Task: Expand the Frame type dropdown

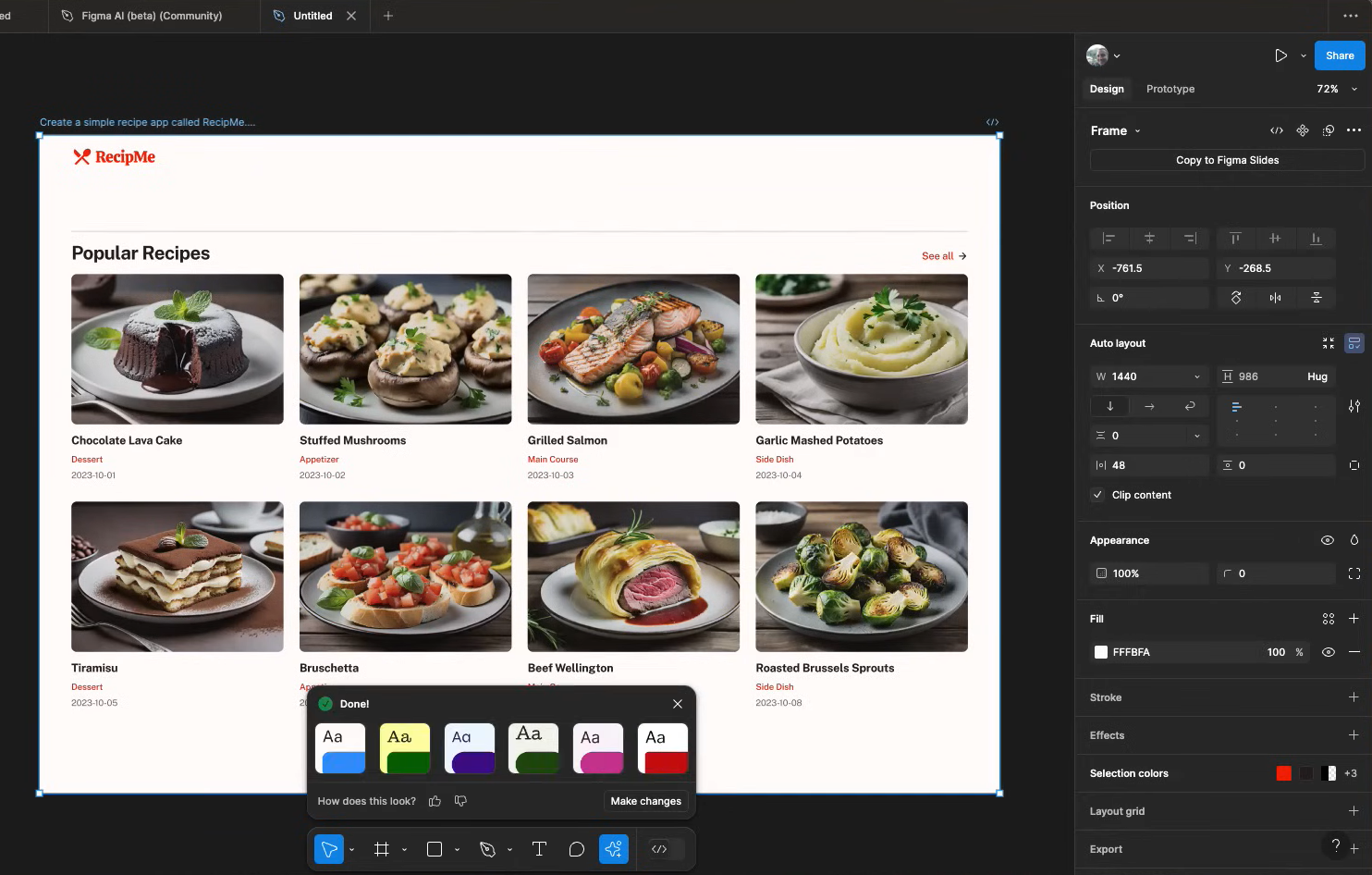Action: click(x=1137, y=131)
